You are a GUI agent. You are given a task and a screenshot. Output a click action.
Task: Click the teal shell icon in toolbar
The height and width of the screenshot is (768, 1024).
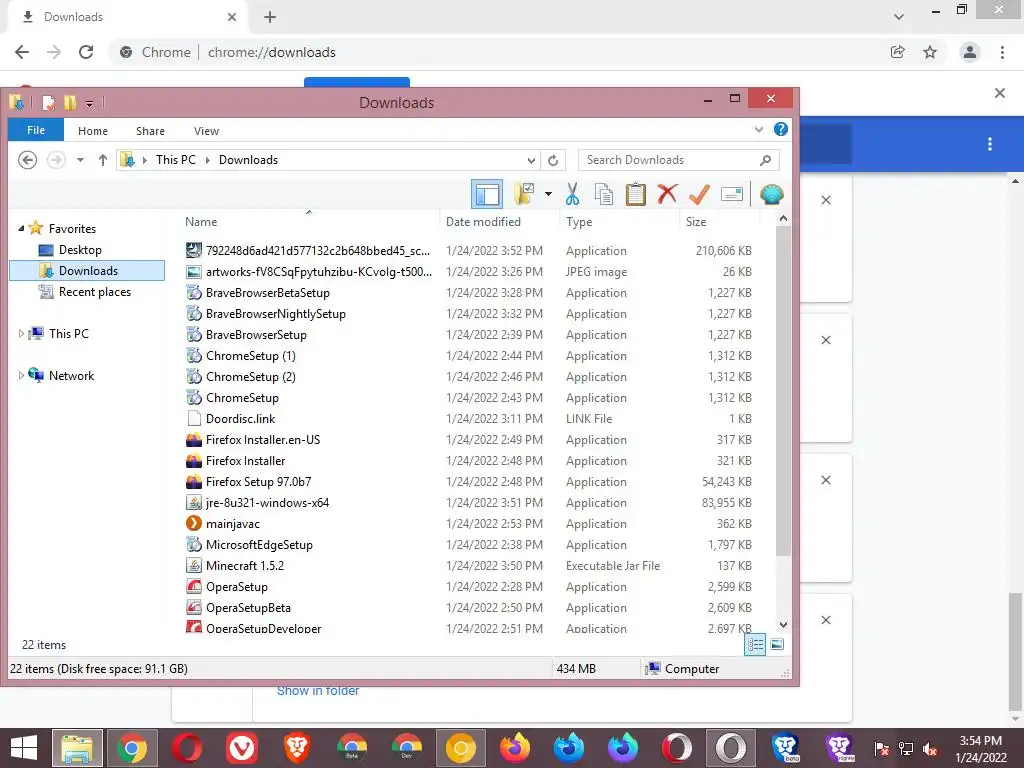coord(771,194)
